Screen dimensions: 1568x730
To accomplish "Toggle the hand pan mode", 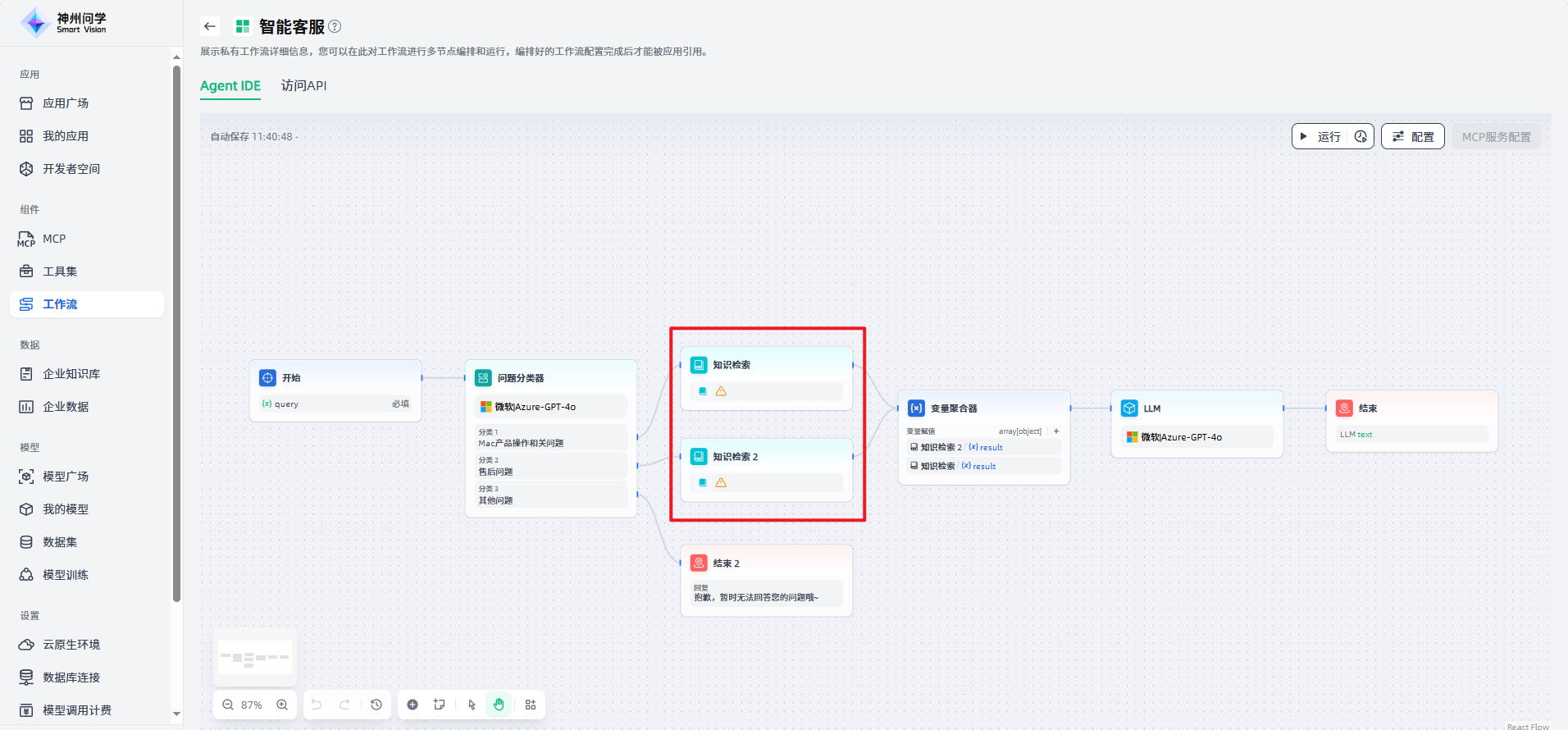I will click(499, 705).
